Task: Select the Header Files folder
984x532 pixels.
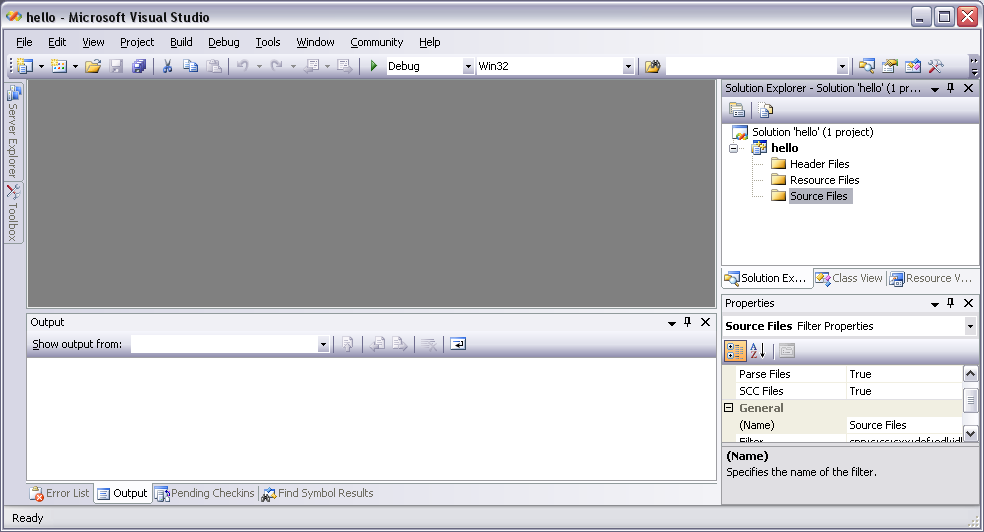Action: click(x=819, y=164)
